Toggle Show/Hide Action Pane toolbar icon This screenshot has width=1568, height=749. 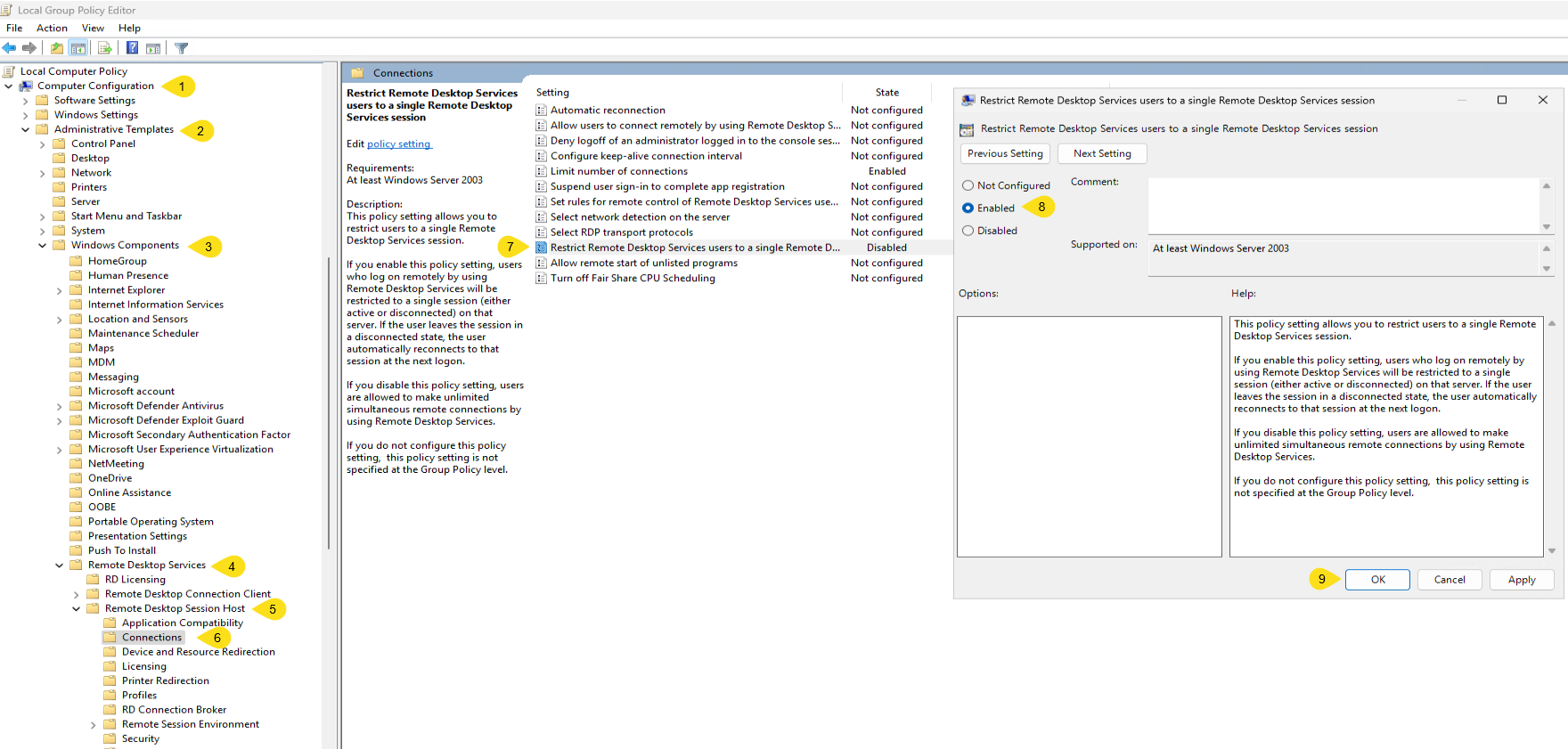(153, 48)
